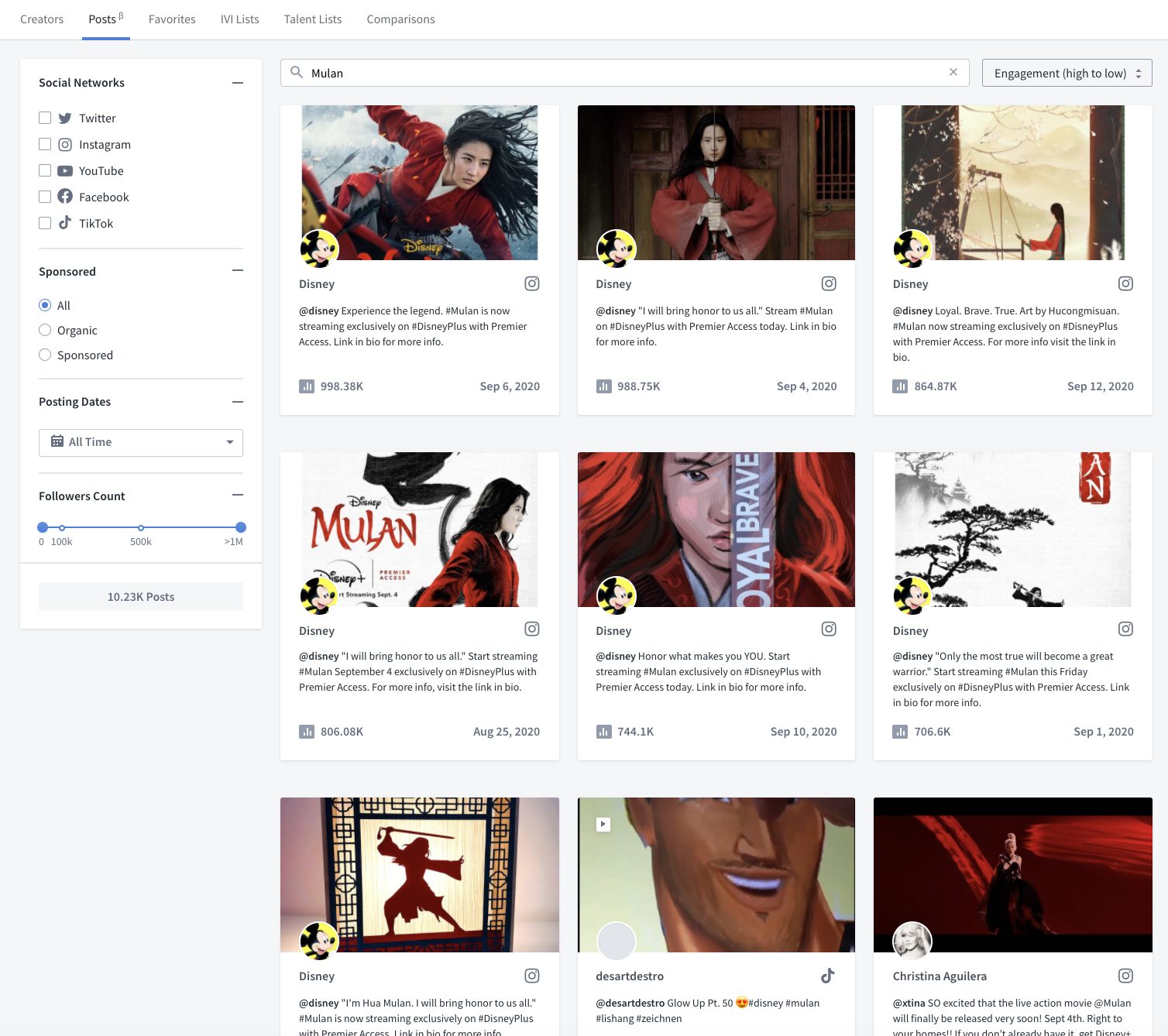Click engagement chart icon beside 998.38K
The height and width of the screenshot is (1036, 1168).
307,386
